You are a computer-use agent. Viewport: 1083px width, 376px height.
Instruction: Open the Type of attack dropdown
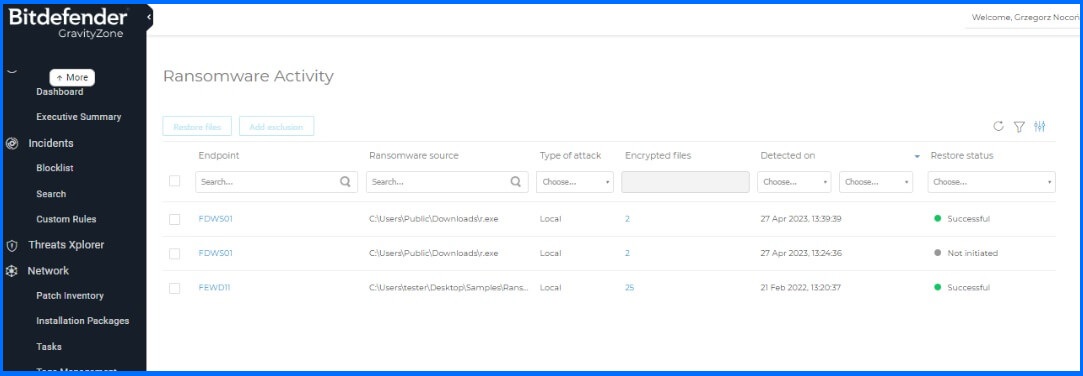click(x=575, y=182)
